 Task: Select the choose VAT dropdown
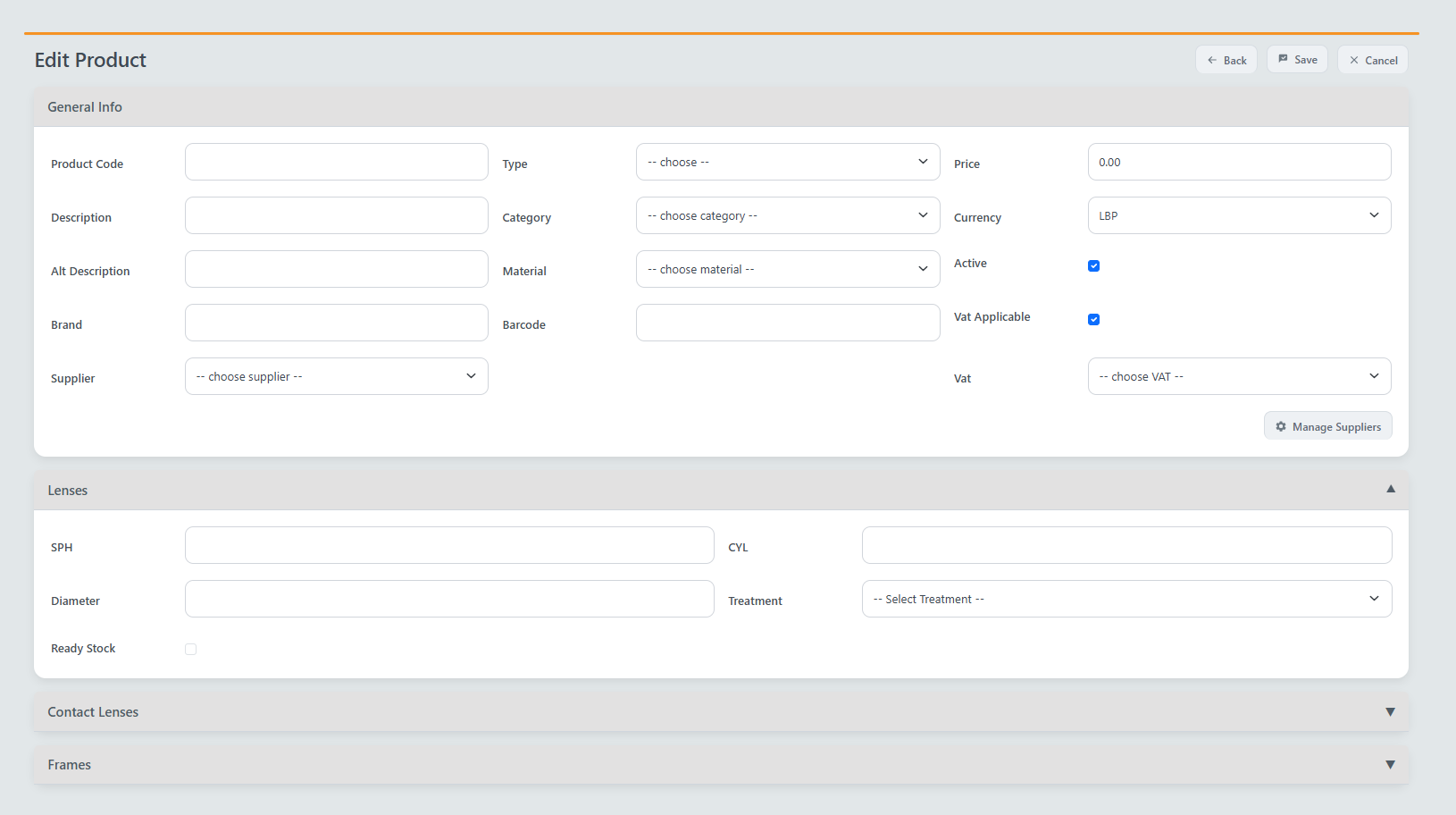(1238, 376)
